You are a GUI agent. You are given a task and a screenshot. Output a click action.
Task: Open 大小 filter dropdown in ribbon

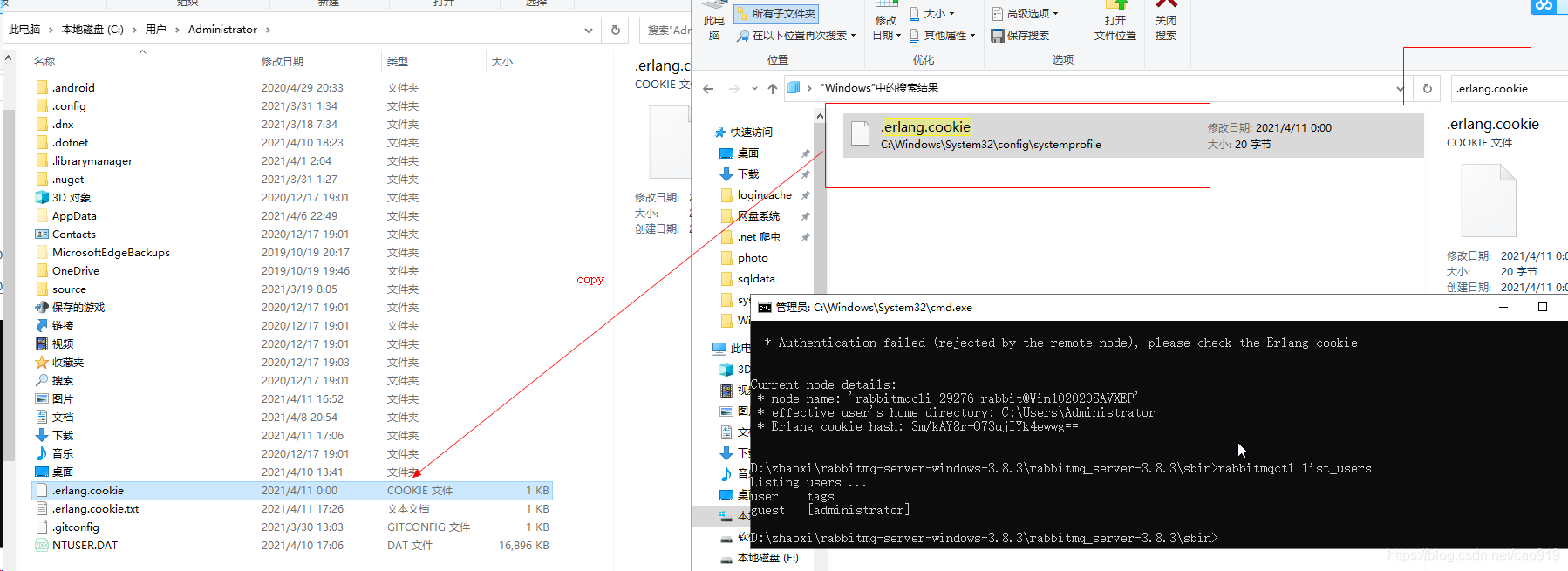932,14
